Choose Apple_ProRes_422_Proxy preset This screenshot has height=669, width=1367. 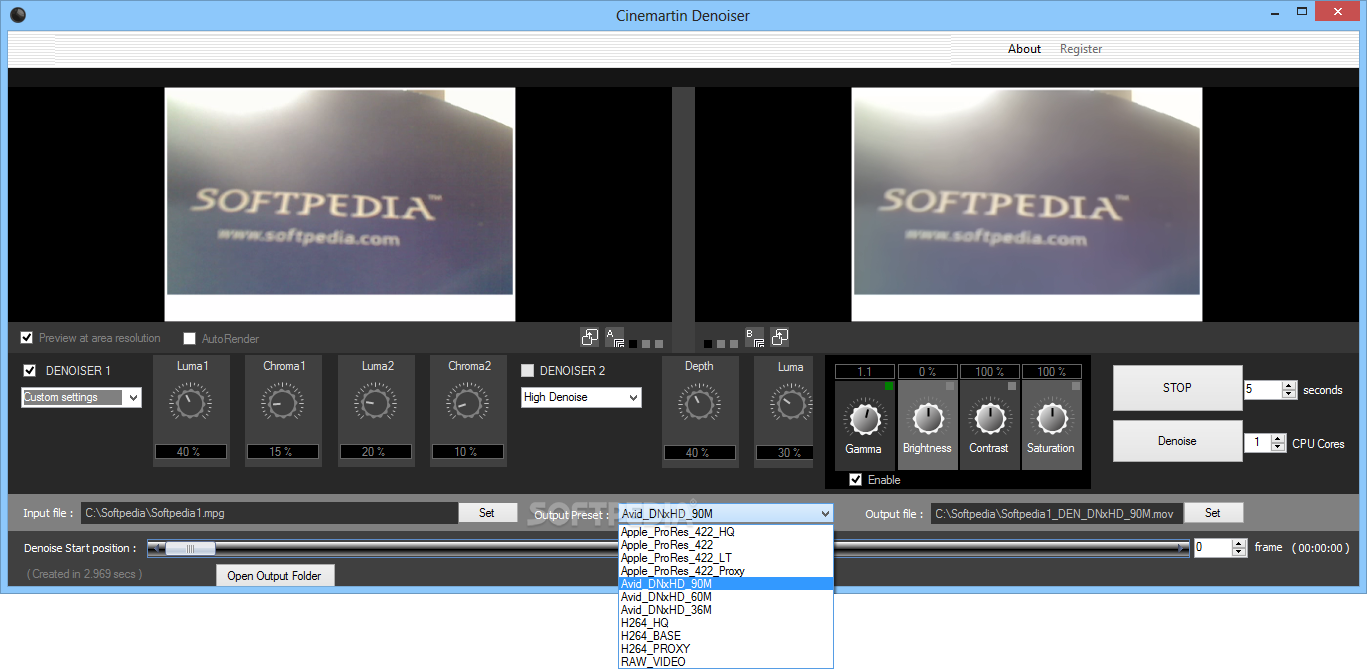tap(725, 571)
